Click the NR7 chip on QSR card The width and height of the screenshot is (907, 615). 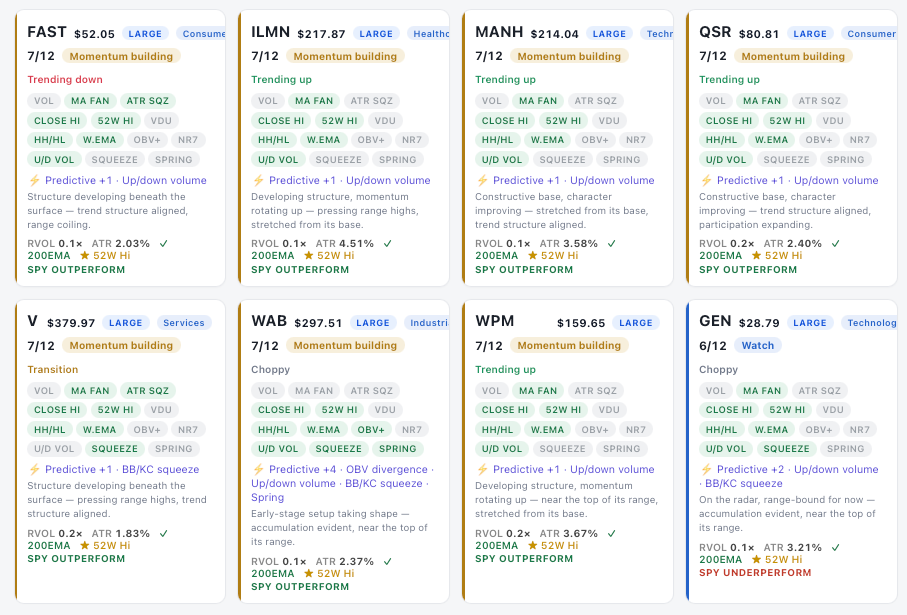[x=859, y=140]
